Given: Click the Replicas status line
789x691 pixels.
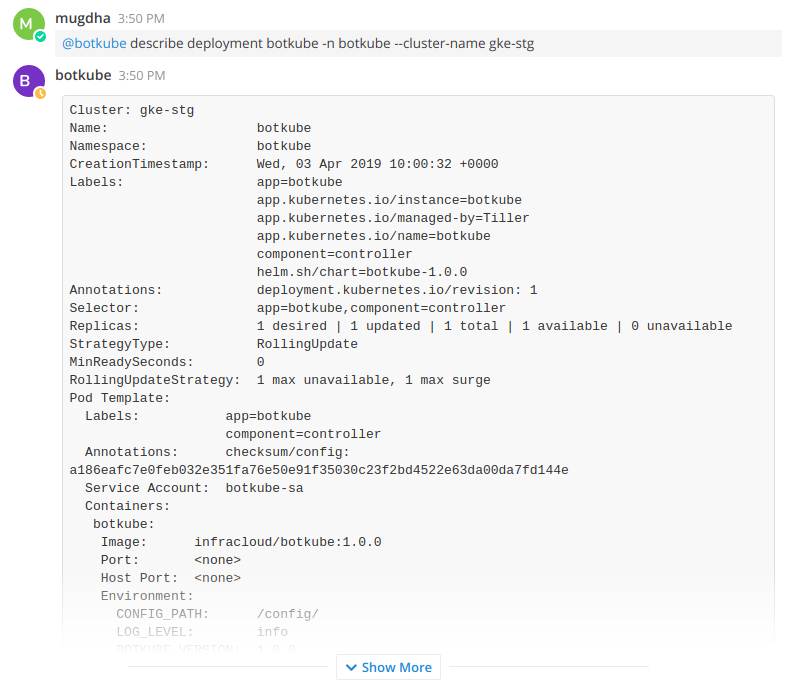Looking at the screenshot, I should 494,326.
